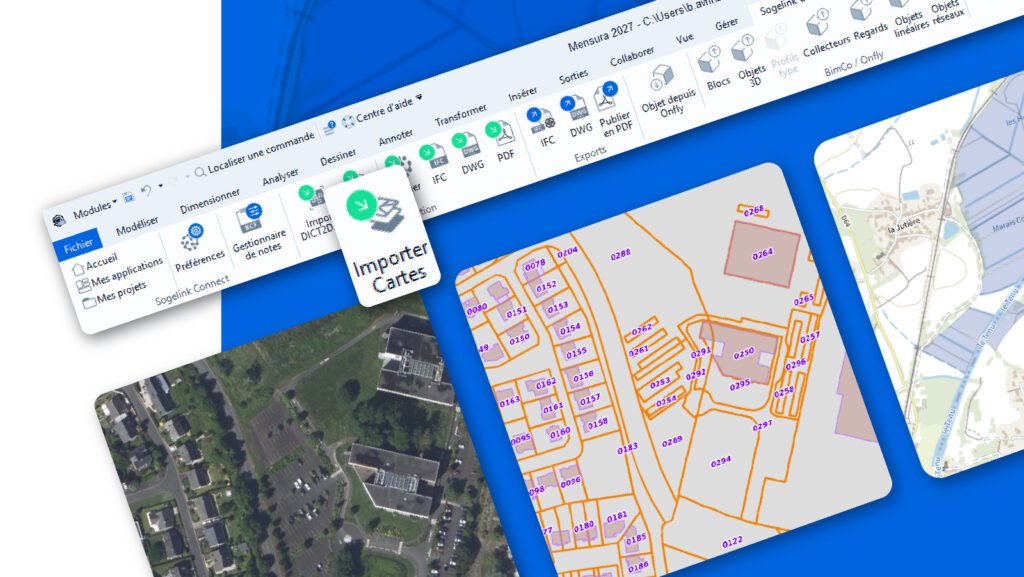Click the Centre d'aide lifebuoy icon
The height and width of the screenshot is (577, 1024).
[x=348, y=120]
